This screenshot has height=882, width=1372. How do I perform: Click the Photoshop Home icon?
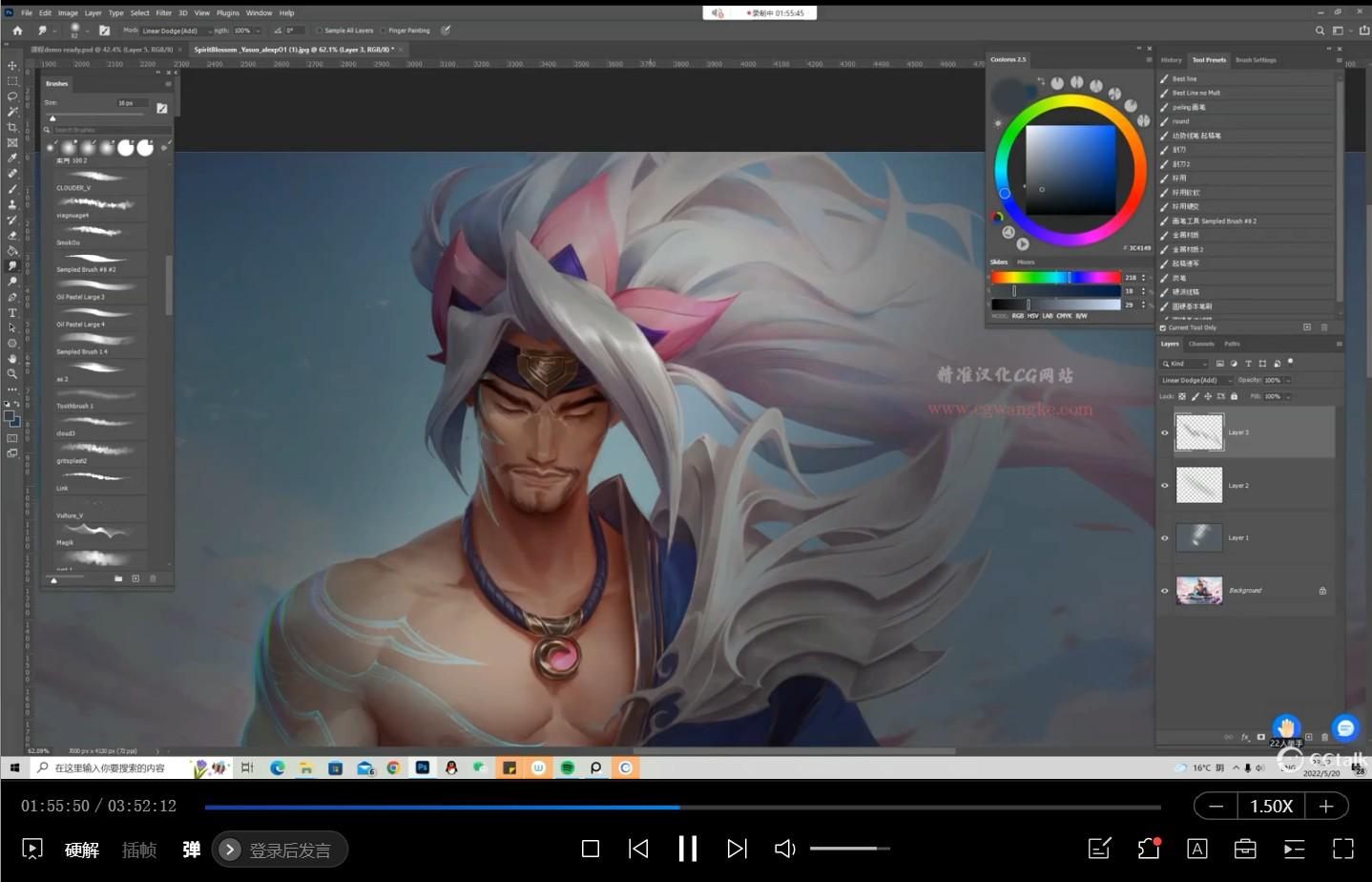point(17,31)
